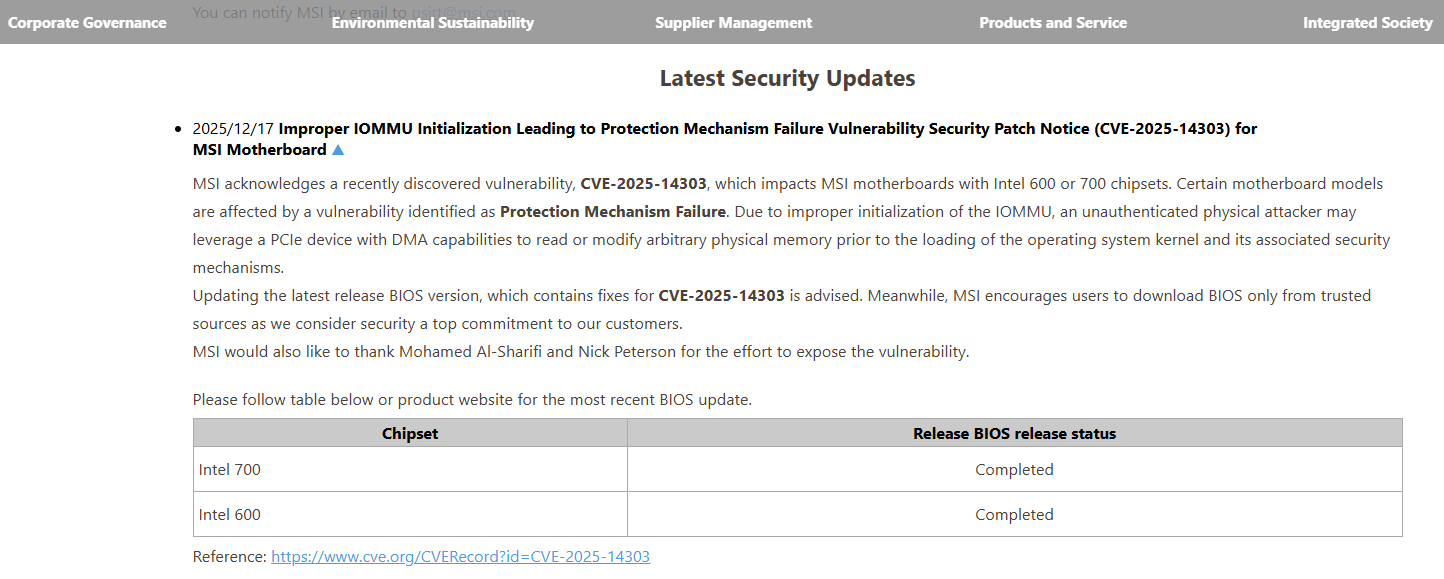The width and height of the screenshot is (1444, 579).
Task: Open the cve.org CVE-2025-14303 reference link
Action: [460, 557]
